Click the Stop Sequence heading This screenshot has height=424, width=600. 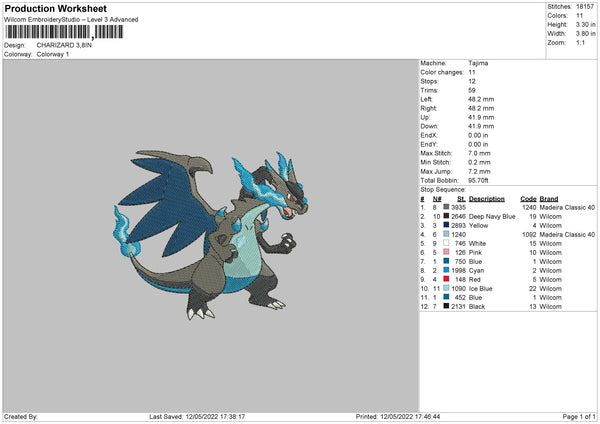(x=443, y=190)
